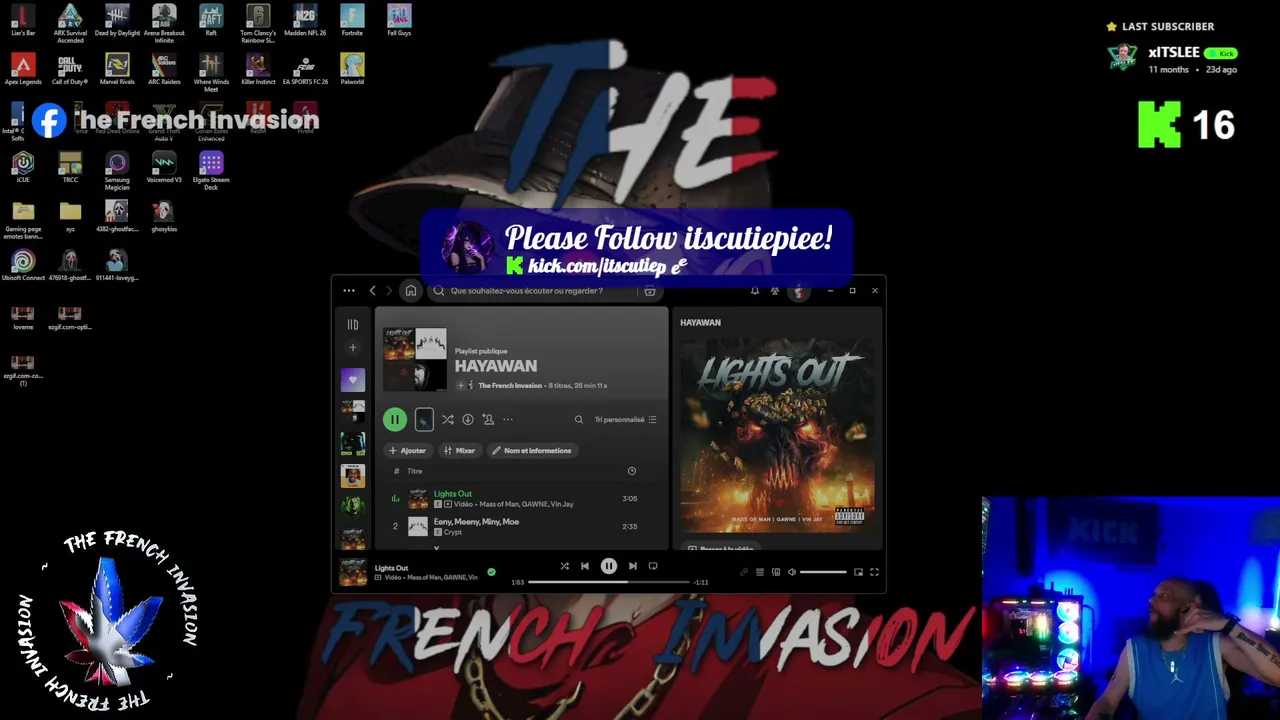The image size is (1280, 720).
Task: Toggle shuffle in the bottom player bar
Action: [564, 566]
